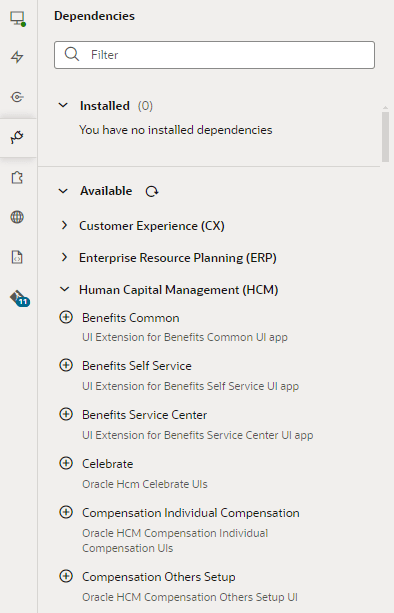Viewport: 394px width, 613px height.
Task: Select the Benefits Common title
Action: (131, 318)
